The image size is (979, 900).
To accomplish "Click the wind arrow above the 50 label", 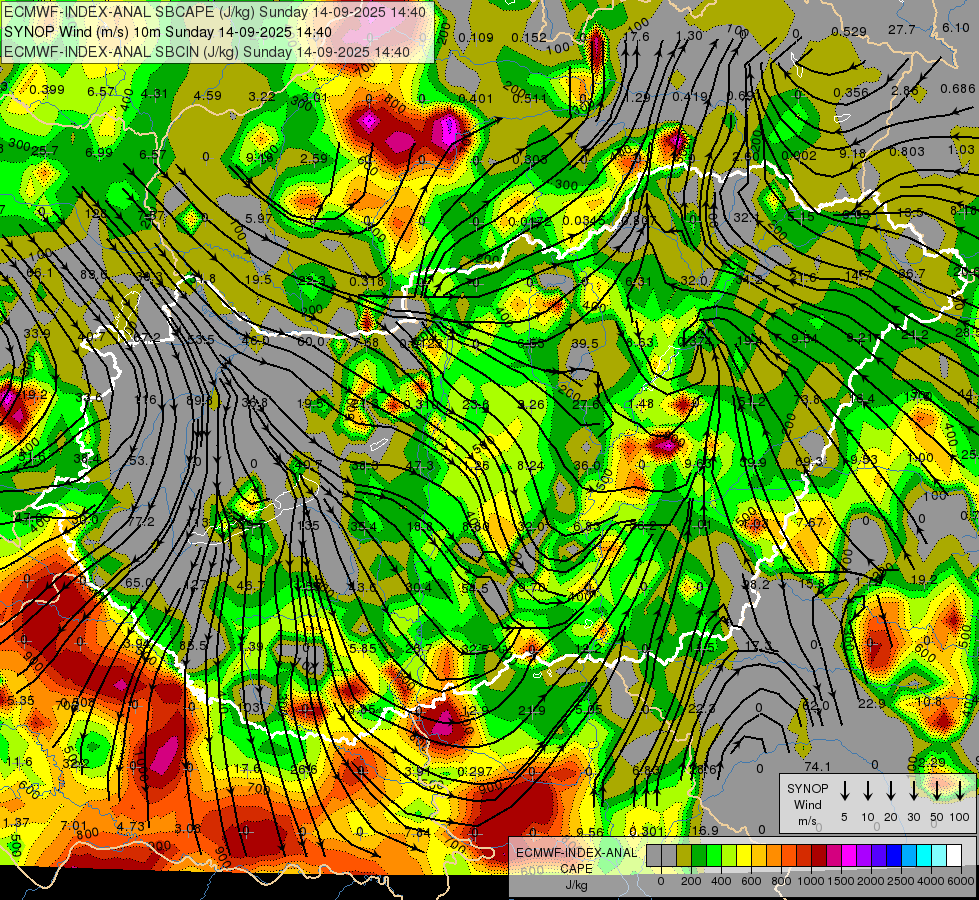I will click(937, 790).
